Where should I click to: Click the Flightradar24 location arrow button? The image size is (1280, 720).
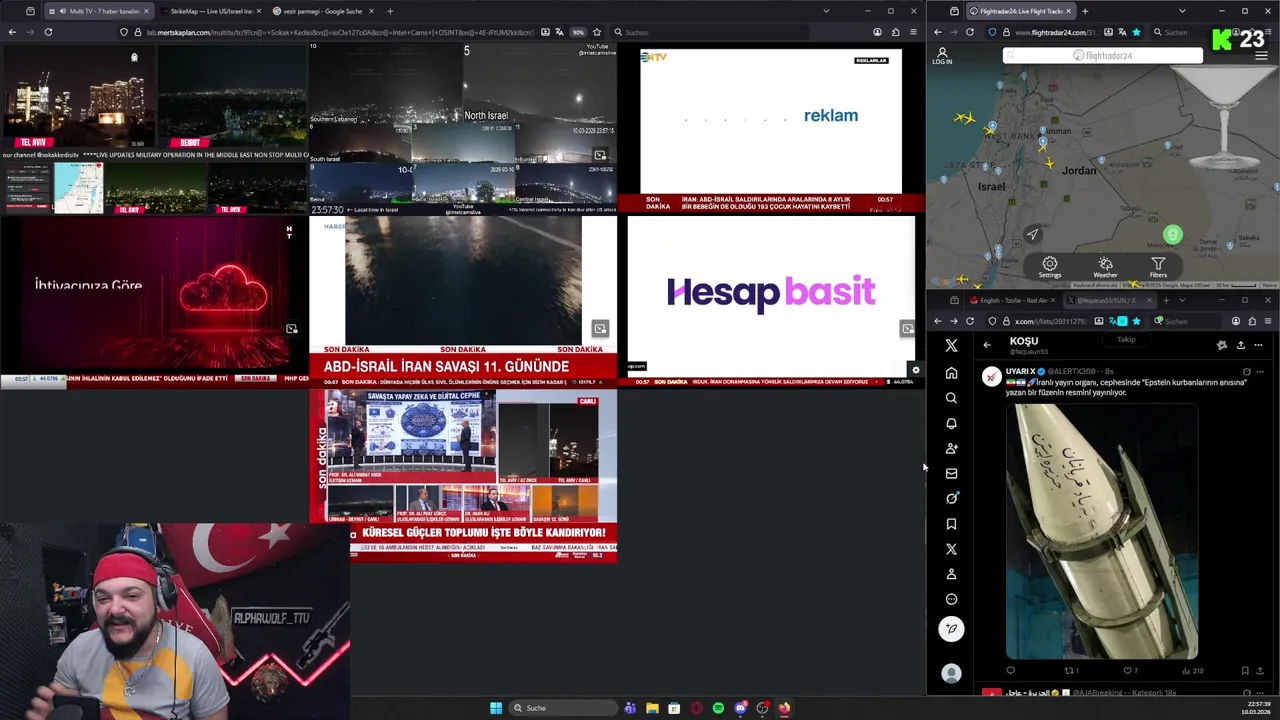click(1033, 234)
